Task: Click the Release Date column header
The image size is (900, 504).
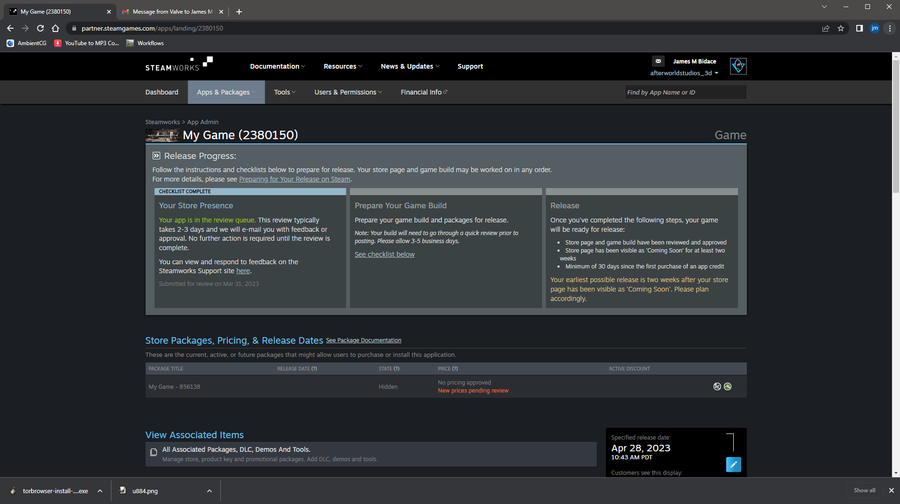Action: coord(297,369)
